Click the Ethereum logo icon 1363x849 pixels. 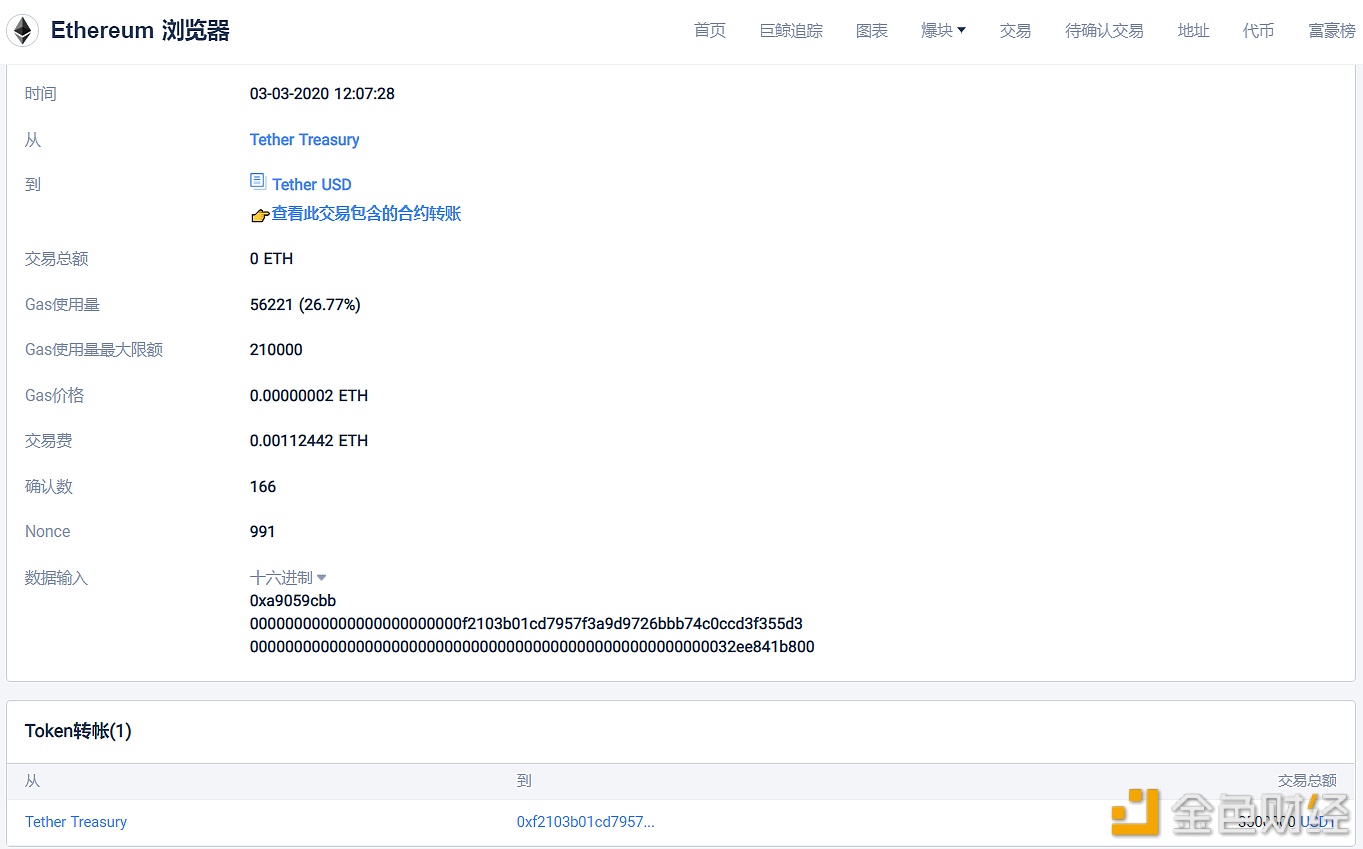(23, 31)
